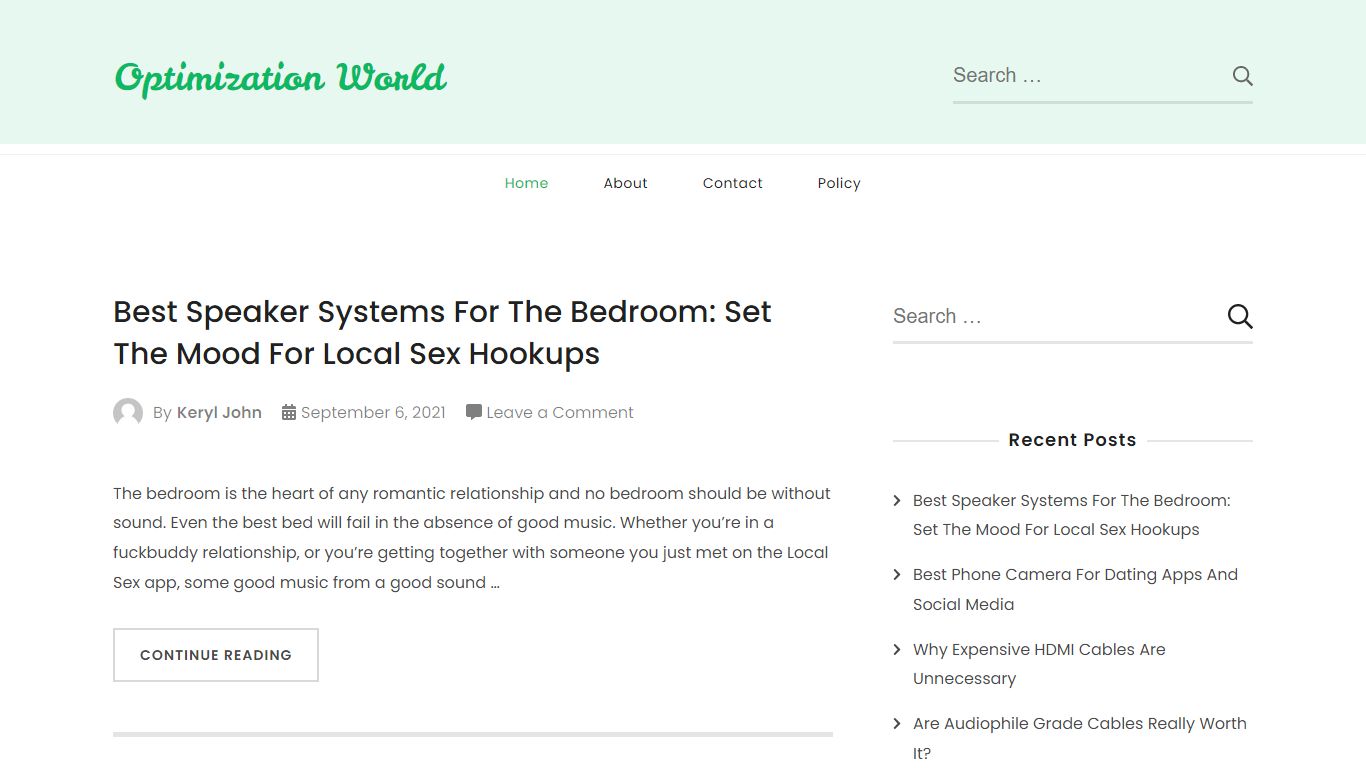
Task: Click chevron before Best Speaker Systems recent post
Action: point(897,500)
